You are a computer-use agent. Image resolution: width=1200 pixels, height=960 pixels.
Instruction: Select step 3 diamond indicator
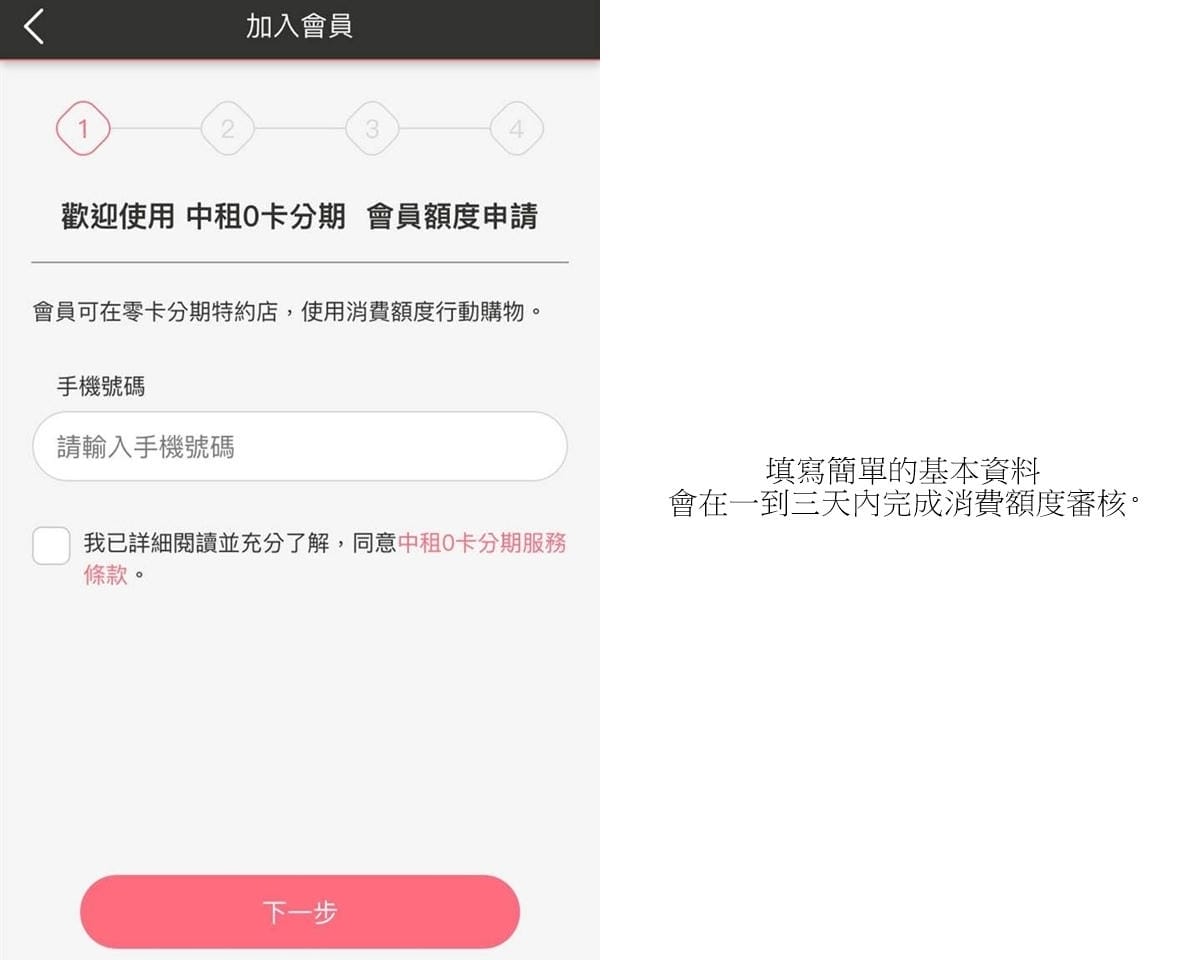pyautogui.click(x=372, y=129)
